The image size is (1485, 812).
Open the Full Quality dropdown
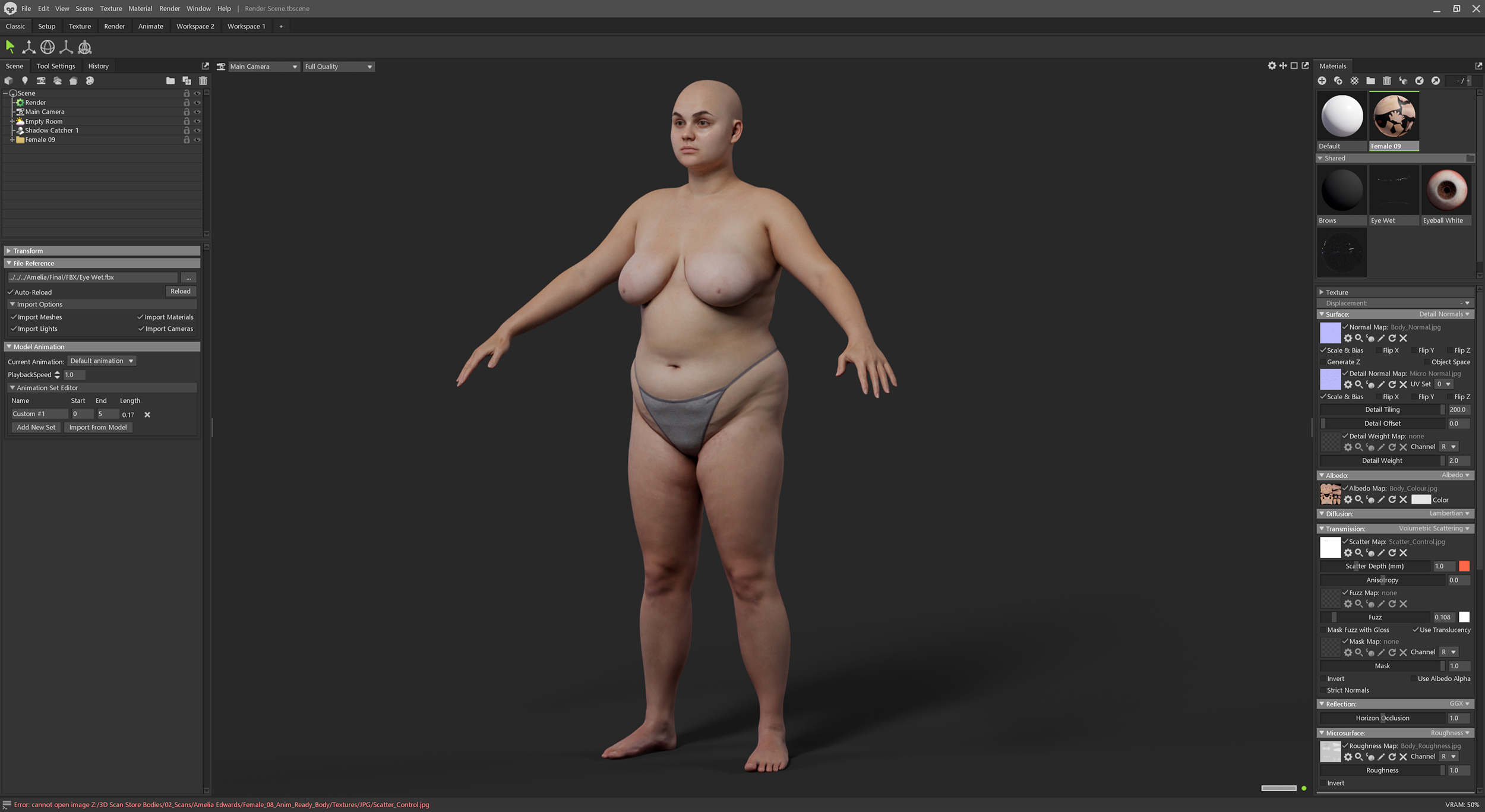339,67
